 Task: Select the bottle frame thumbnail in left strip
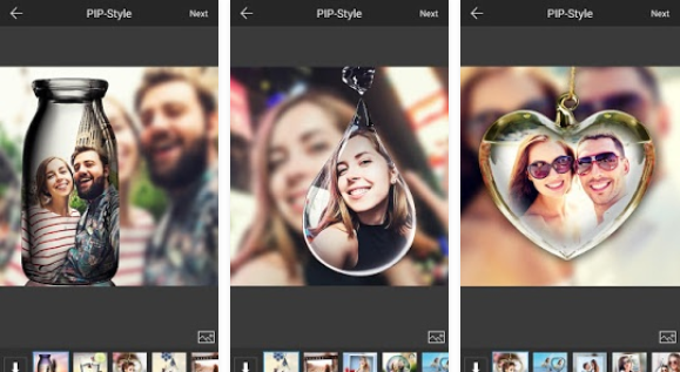tap(51, 362)
